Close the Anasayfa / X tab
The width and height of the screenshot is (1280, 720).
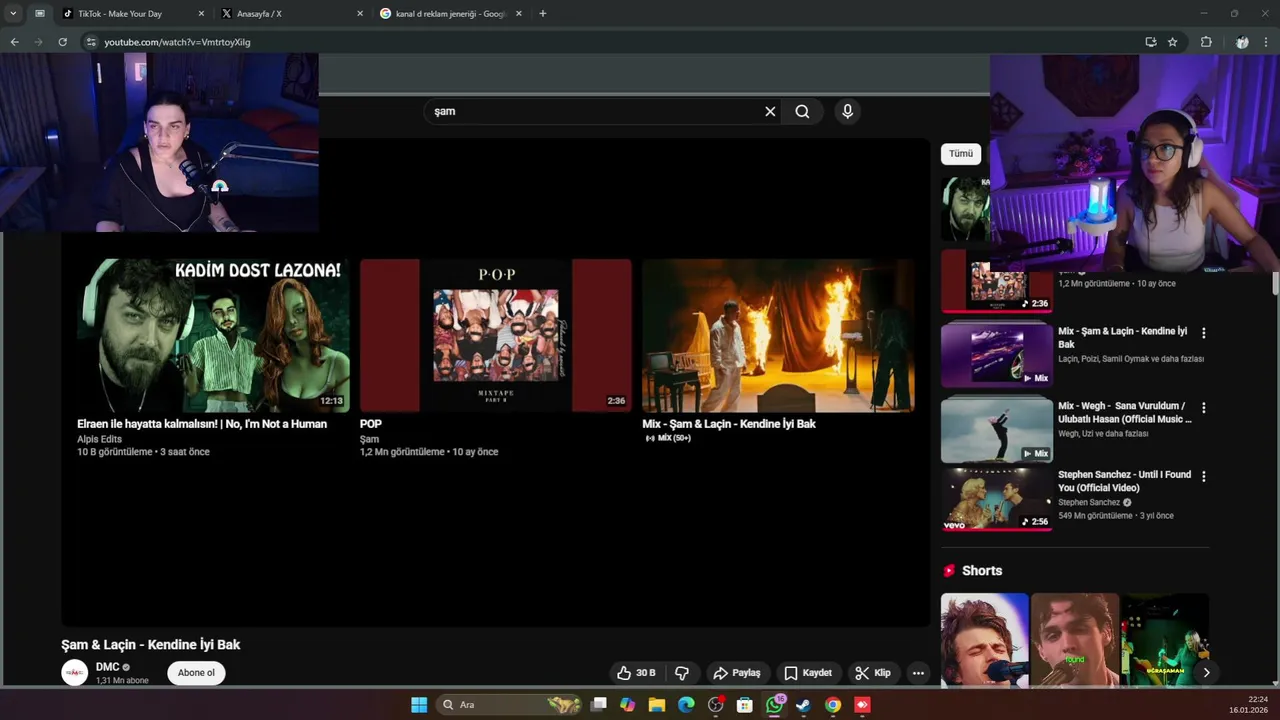click(360, 14)
